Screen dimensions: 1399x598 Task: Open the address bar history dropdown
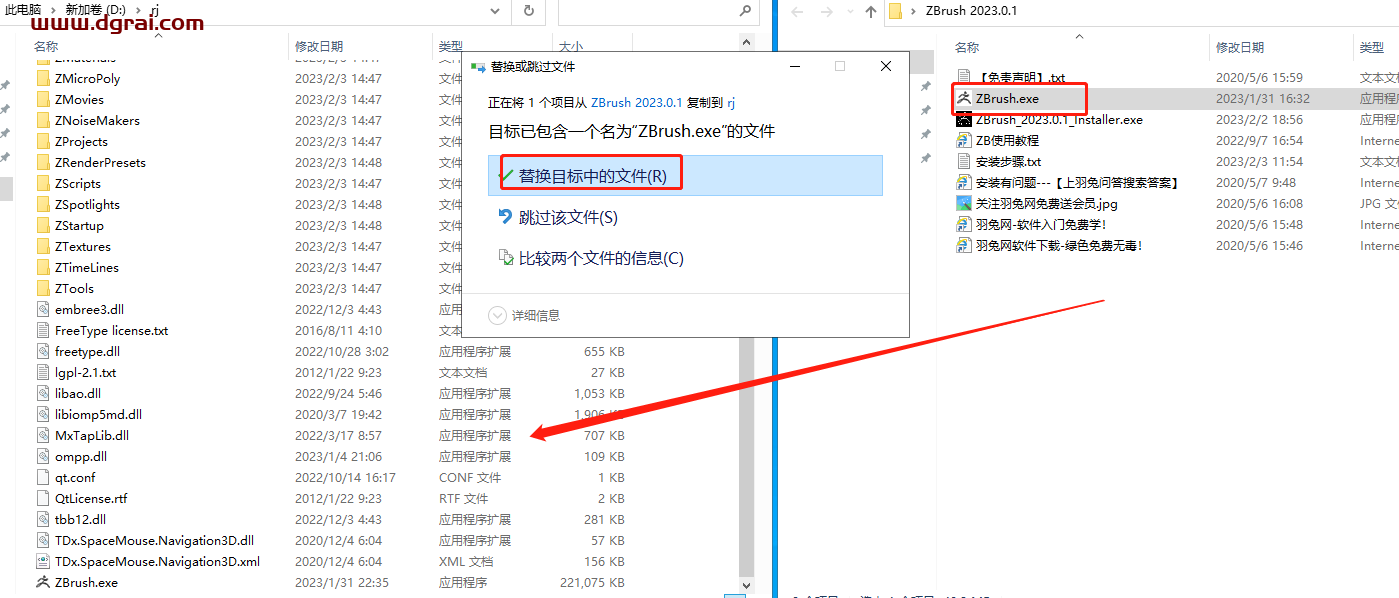[495, 11]
